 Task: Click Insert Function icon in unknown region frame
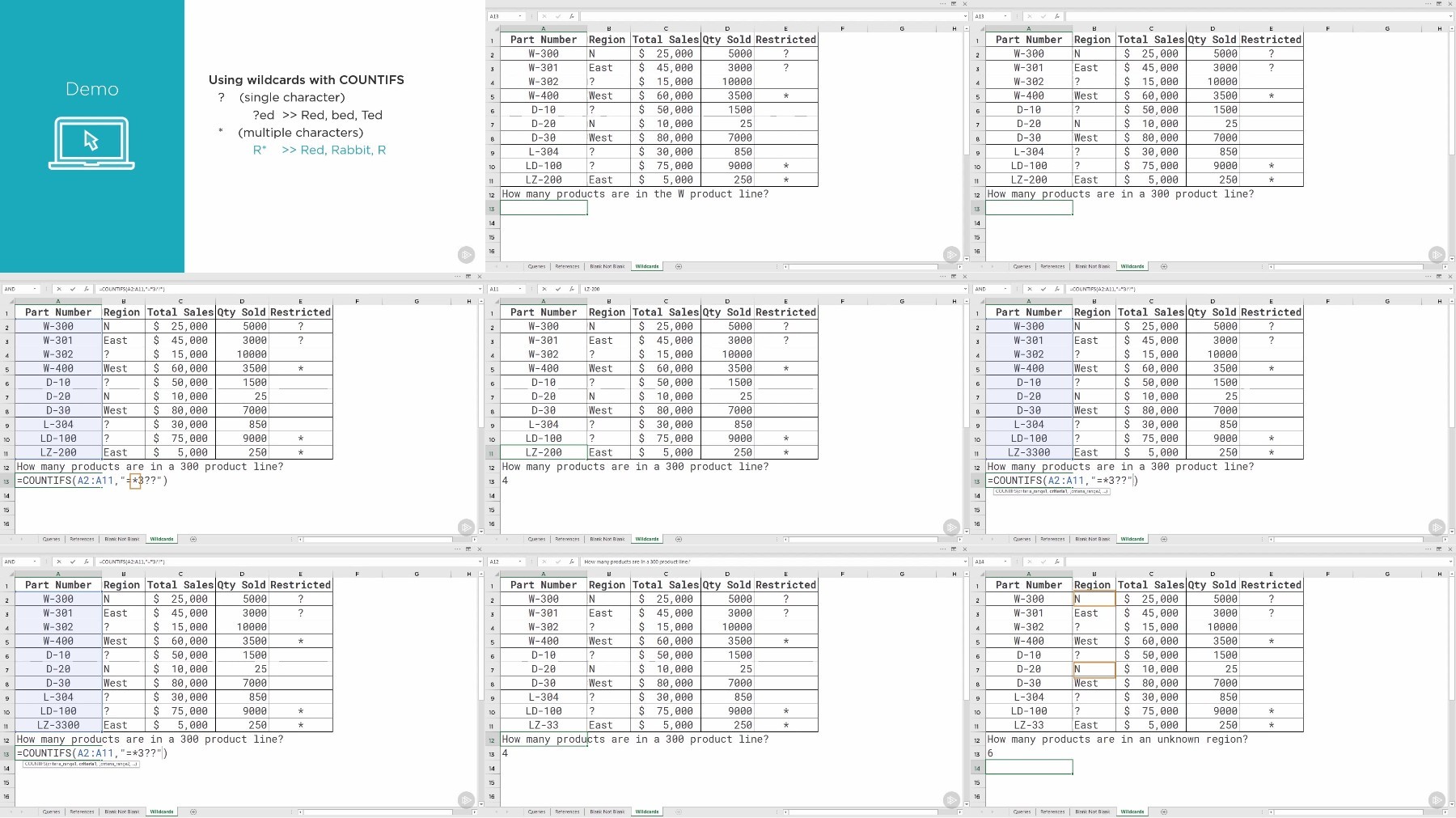[1056, 562]
